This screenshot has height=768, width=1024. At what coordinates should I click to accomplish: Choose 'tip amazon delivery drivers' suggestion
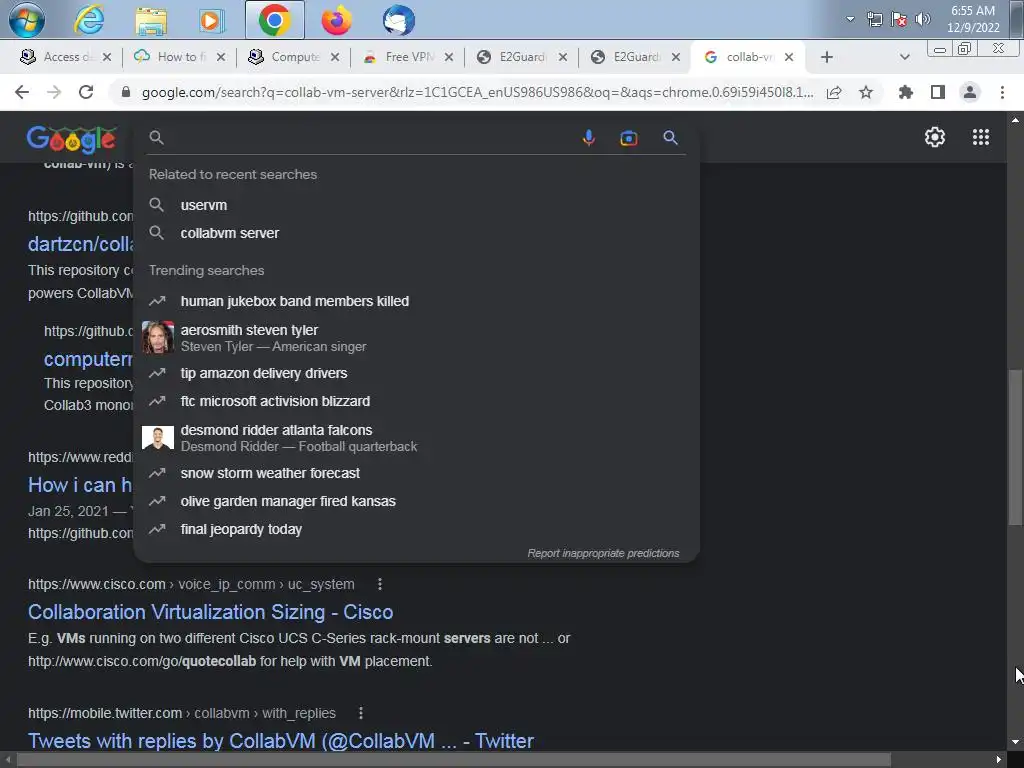pyautogui.click(x=417, y=373)
